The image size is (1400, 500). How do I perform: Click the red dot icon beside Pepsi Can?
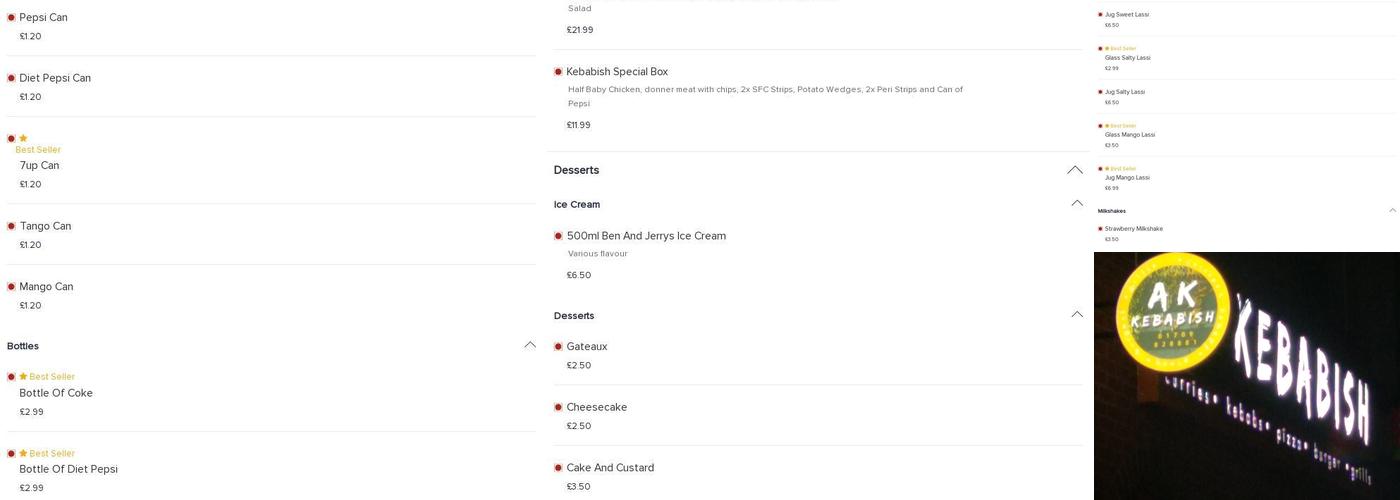(x=11, y=18)
